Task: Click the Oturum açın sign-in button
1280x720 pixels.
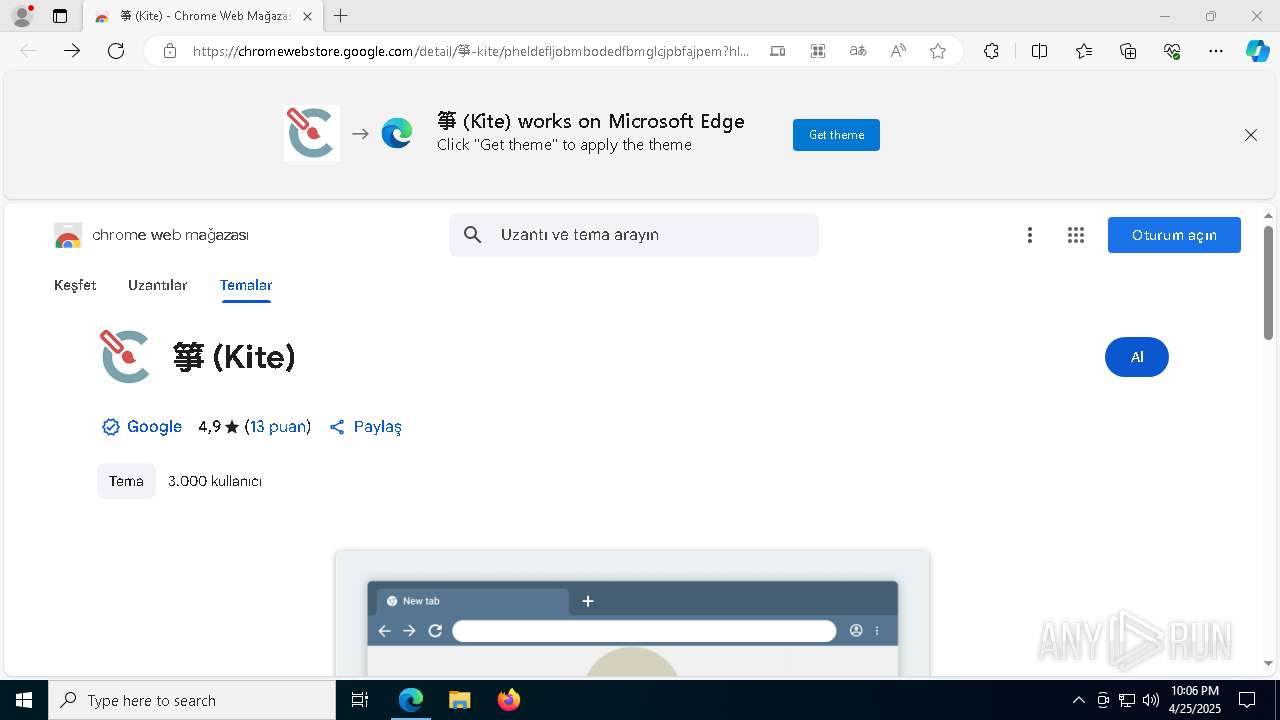Action: [x=1174, y=235]
